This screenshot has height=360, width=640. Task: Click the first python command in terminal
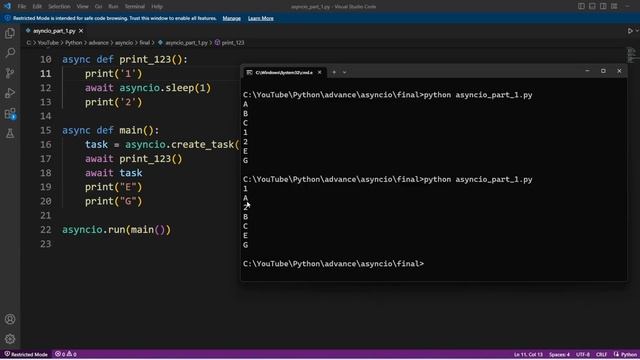tap(478, 95)
